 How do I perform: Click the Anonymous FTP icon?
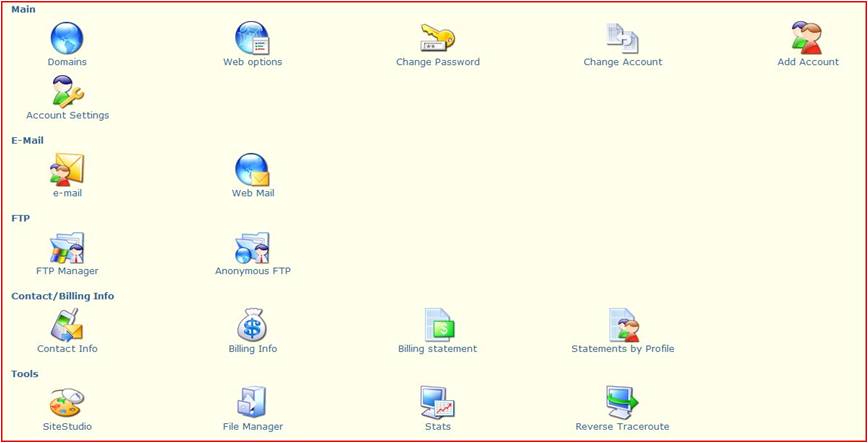tap(252, 248)
